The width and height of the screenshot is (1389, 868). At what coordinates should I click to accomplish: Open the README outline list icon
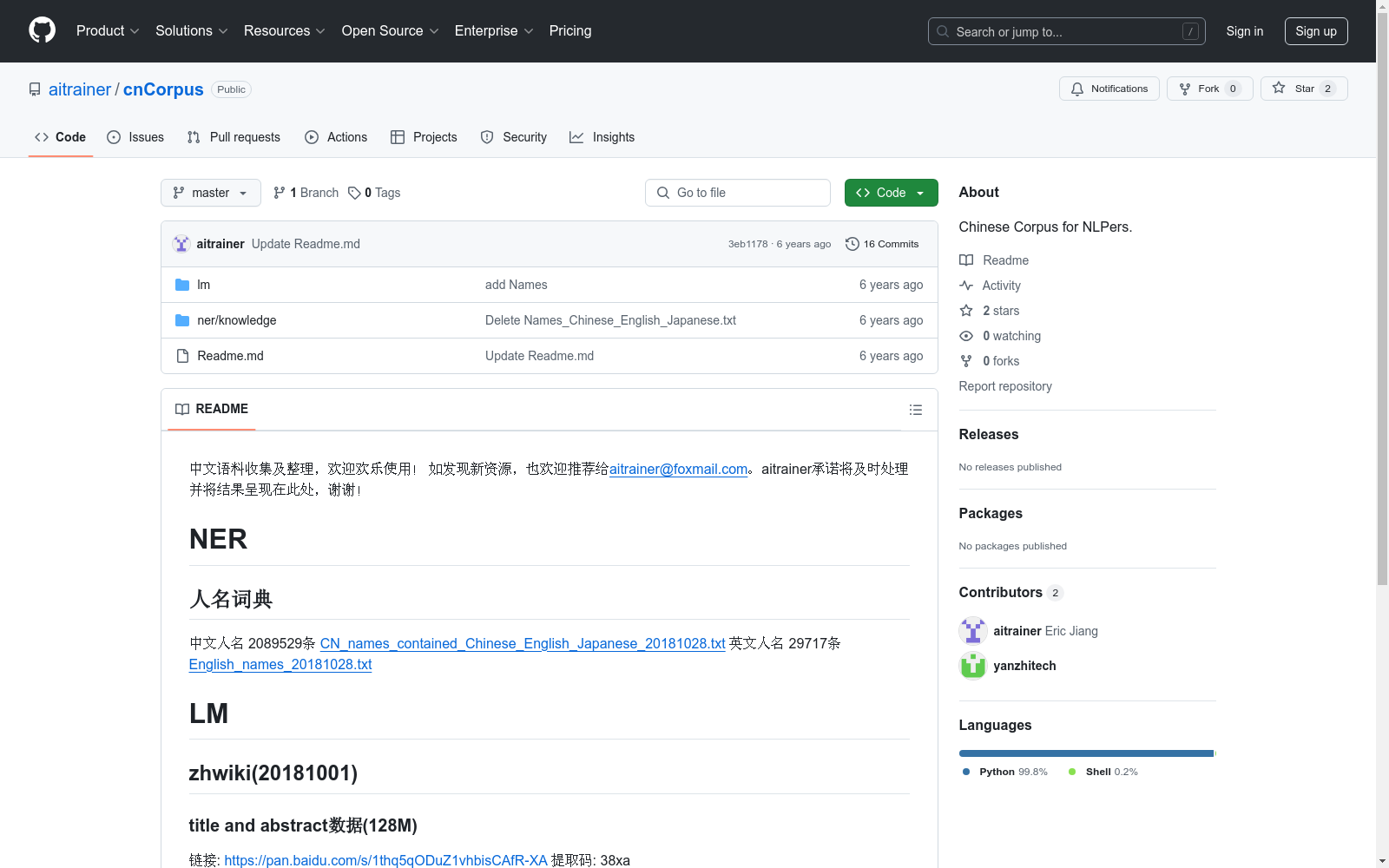click(x=915, y=410)
